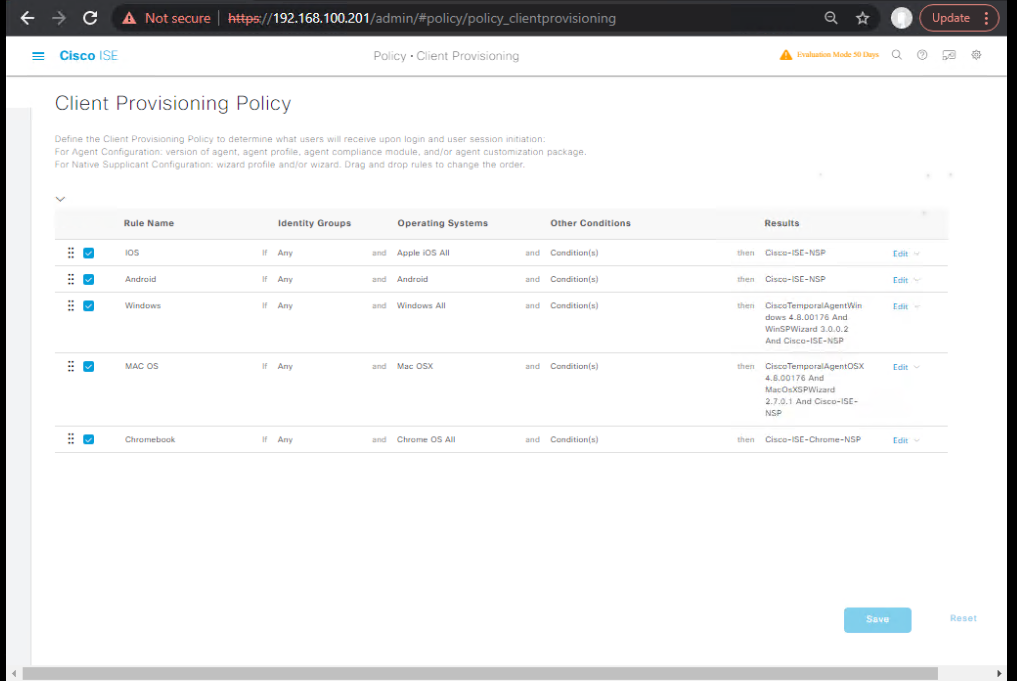The width and height of the screenshot is (1017, 681).
Task: Click the CiscoTemporalAgentOSX result text
Action: [815, 390]
